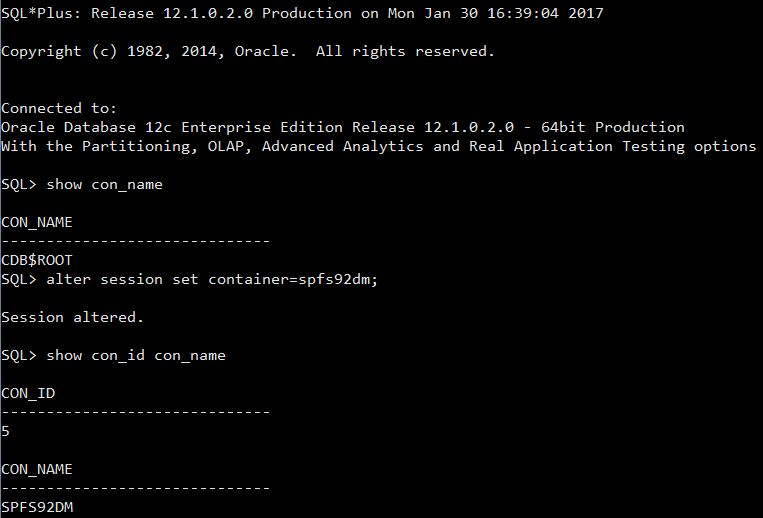This screenshot has width=763, height=518.
Task: Click the second CON_NAME header near bottom
Action: tap(37, 469)
